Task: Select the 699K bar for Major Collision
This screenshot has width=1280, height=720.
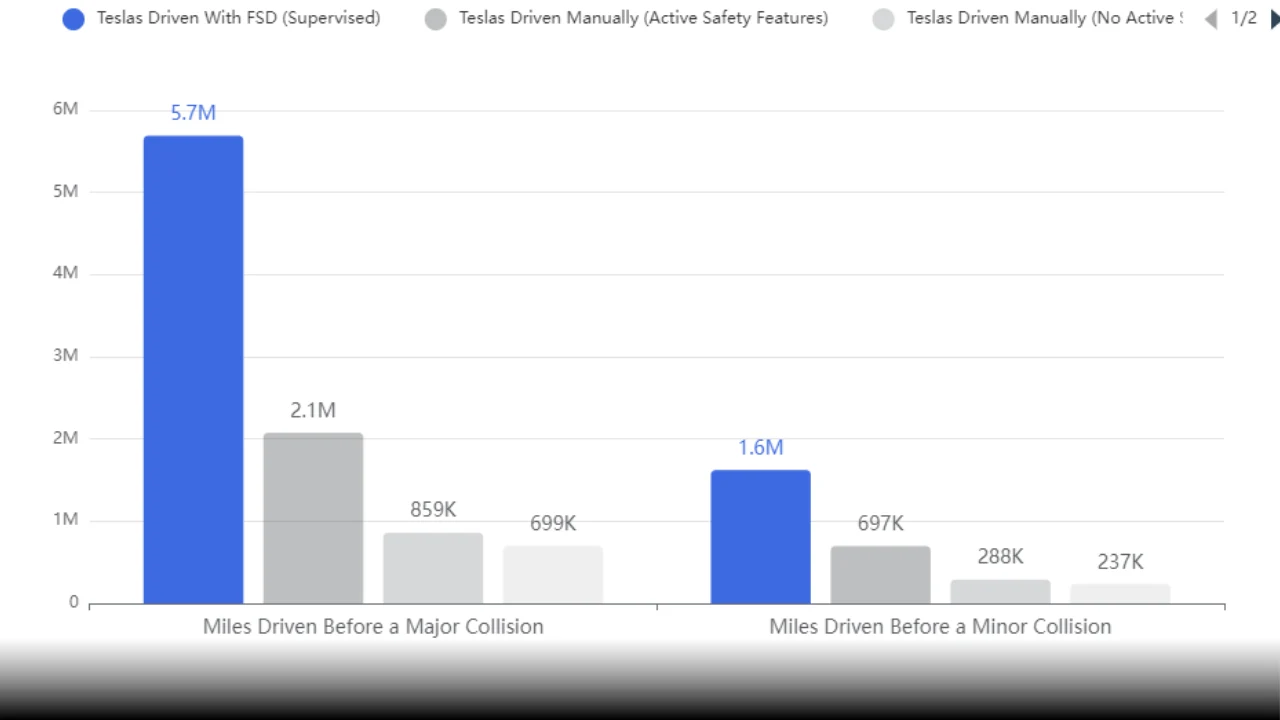Action: 553,575
